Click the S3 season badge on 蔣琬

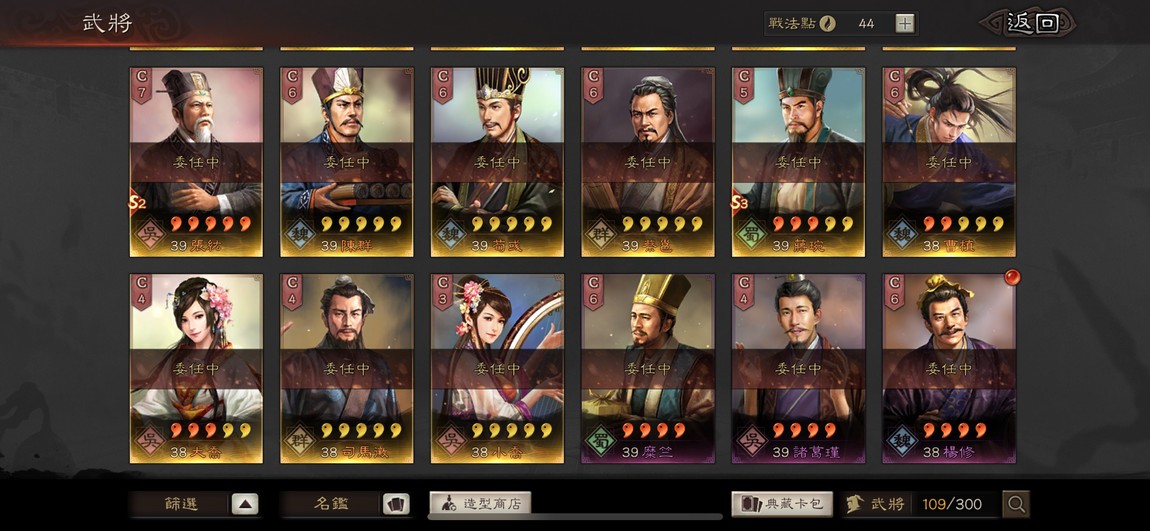click(x=739, y=202)
